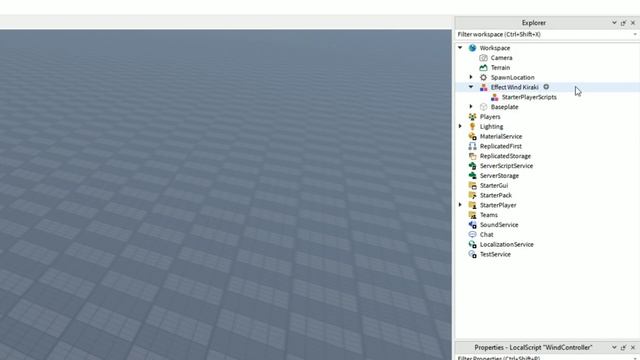Image resolution: width=640 pixels, height=360 pixels.
Task: Close the Explorer panel
Action: point(633,23)
